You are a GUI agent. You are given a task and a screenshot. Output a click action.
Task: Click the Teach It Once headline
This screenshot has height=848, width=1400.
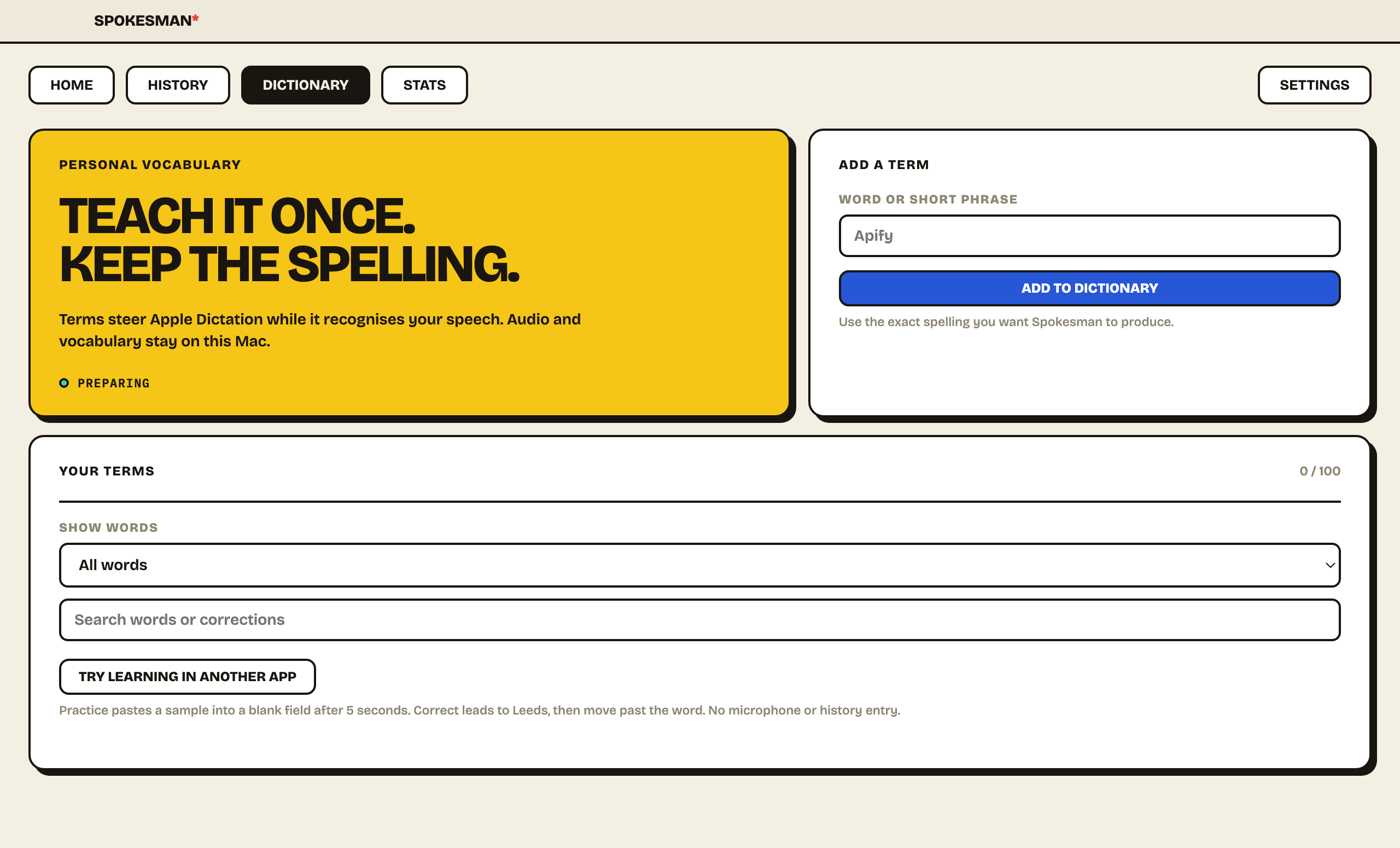click(x=289, y=240)
